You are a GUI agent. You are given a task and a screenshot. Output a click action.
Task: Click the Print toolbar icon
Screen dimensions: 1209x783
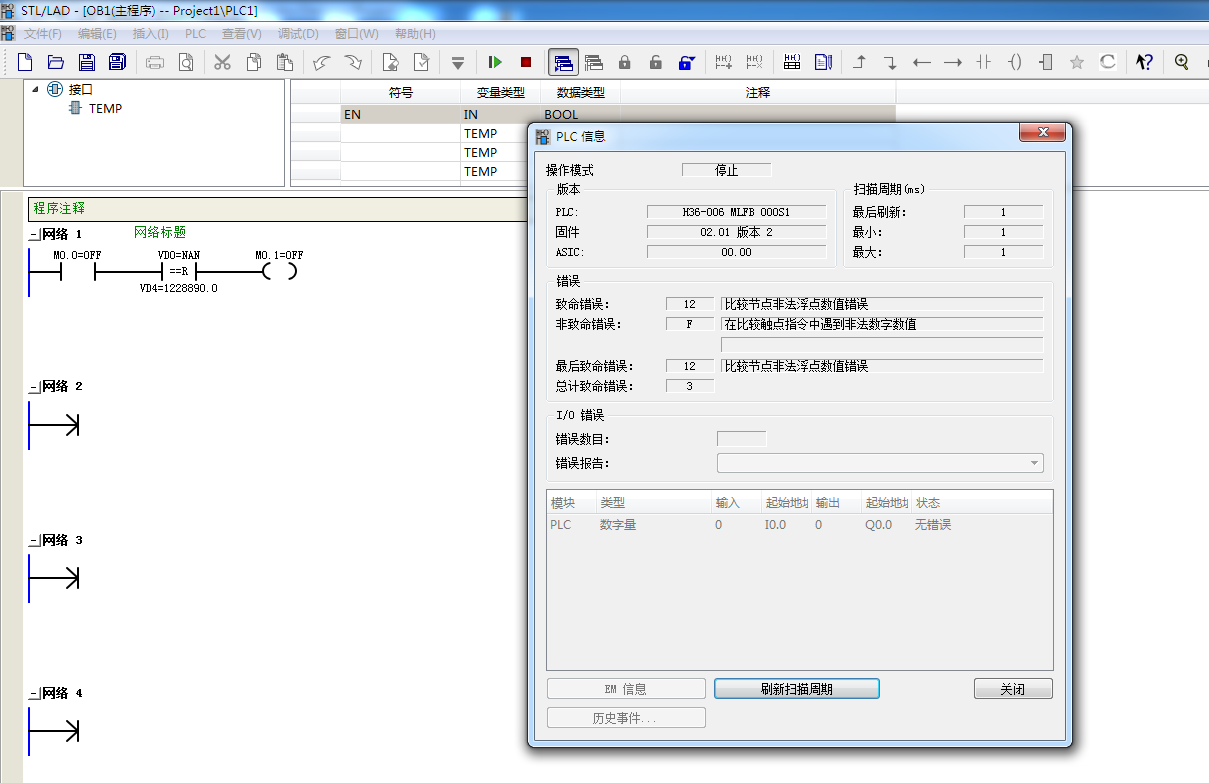click(155, 62)
